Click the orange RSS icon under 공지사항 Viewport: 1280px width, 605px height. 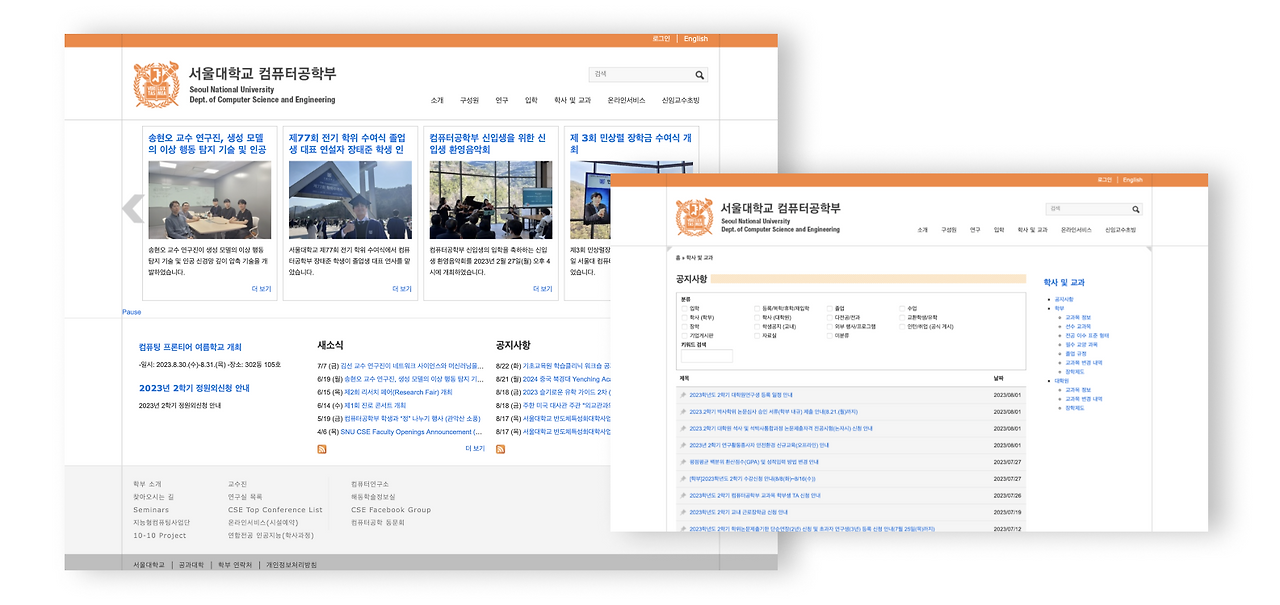(501, 449)
